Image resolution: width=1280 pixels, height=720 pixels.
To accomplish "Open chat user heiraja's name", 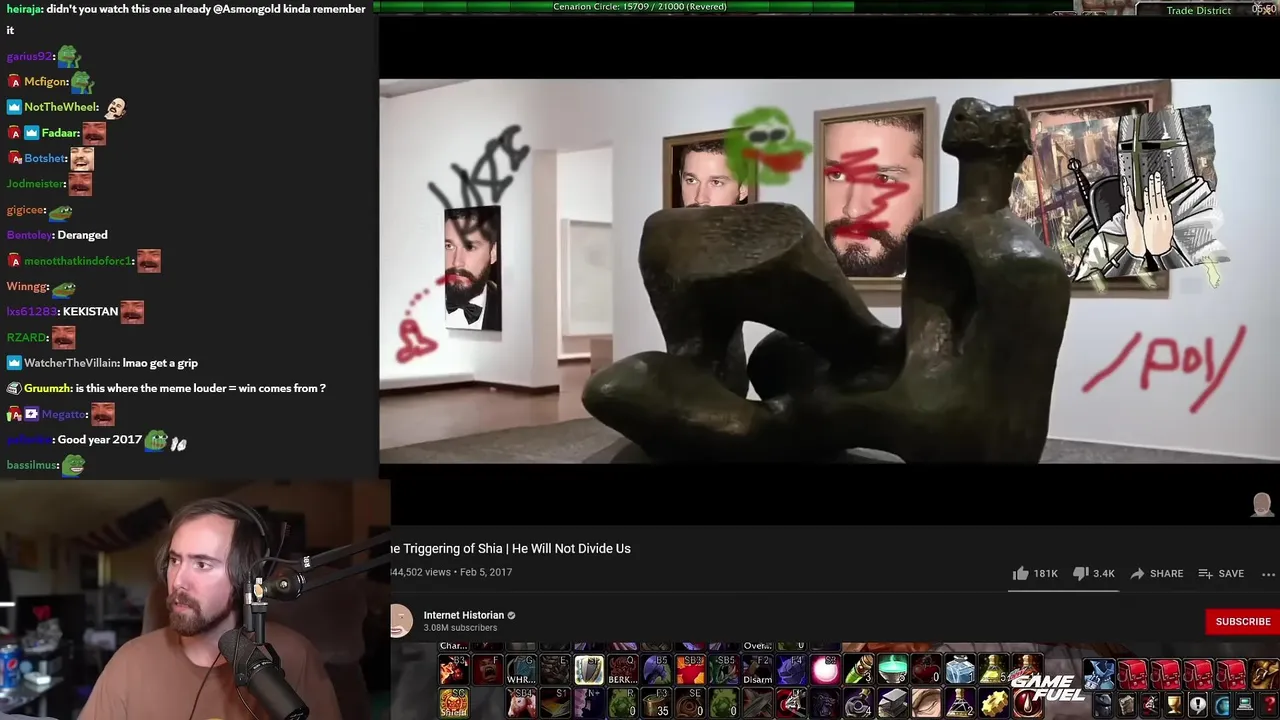I will [x=25, y=9].
